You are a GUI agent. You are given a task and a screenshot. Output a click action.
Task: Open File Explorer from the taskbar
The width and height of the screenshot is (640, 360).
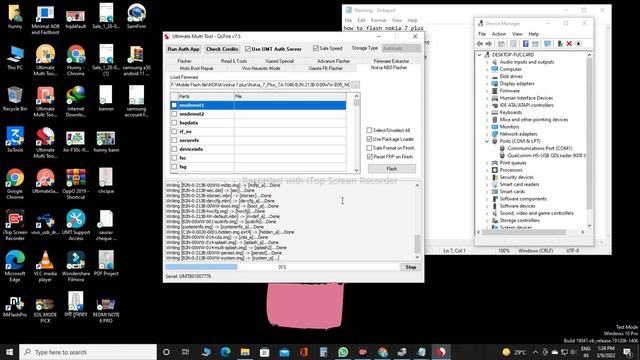tap(245, 352)
